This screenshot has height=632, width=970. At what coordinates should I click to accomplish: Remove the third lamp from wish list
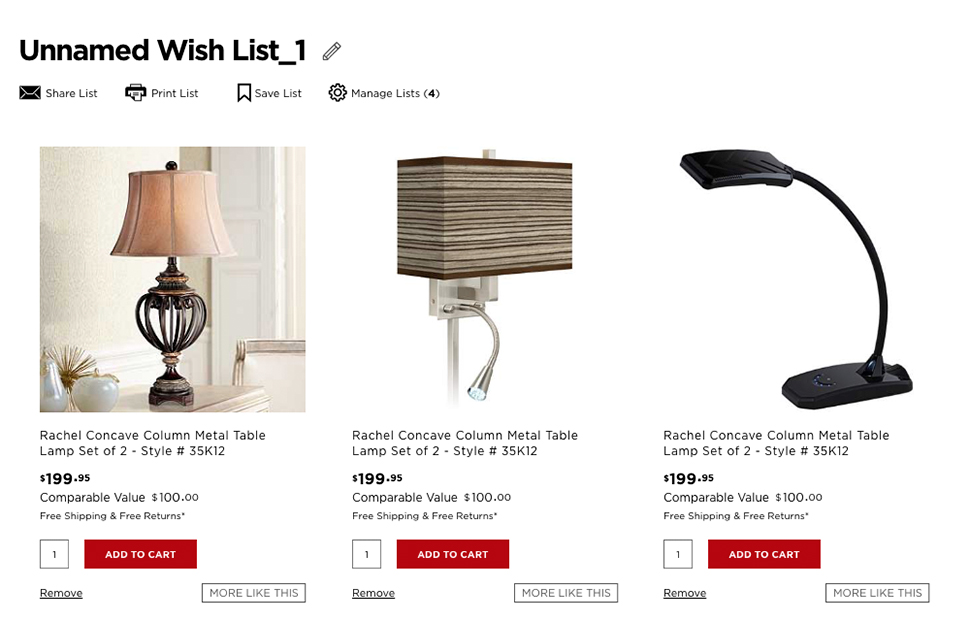click(685, 593)
